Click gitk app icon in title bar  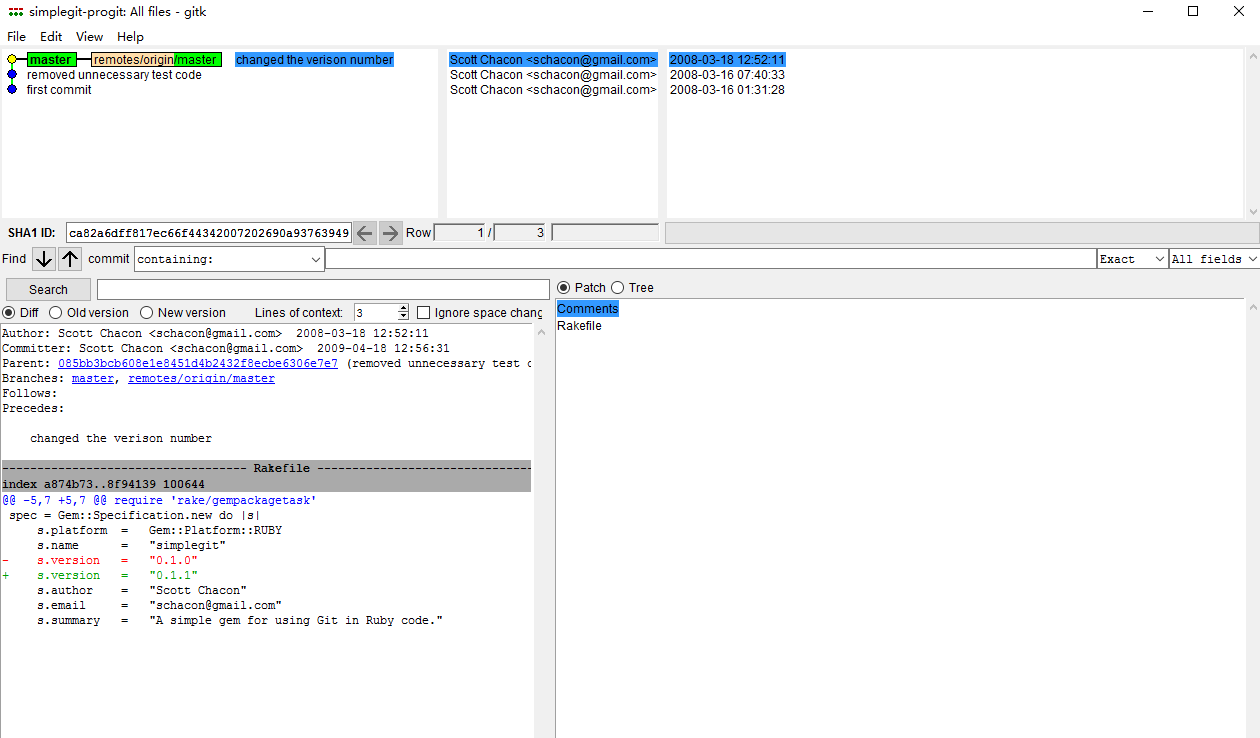[15, 12]
